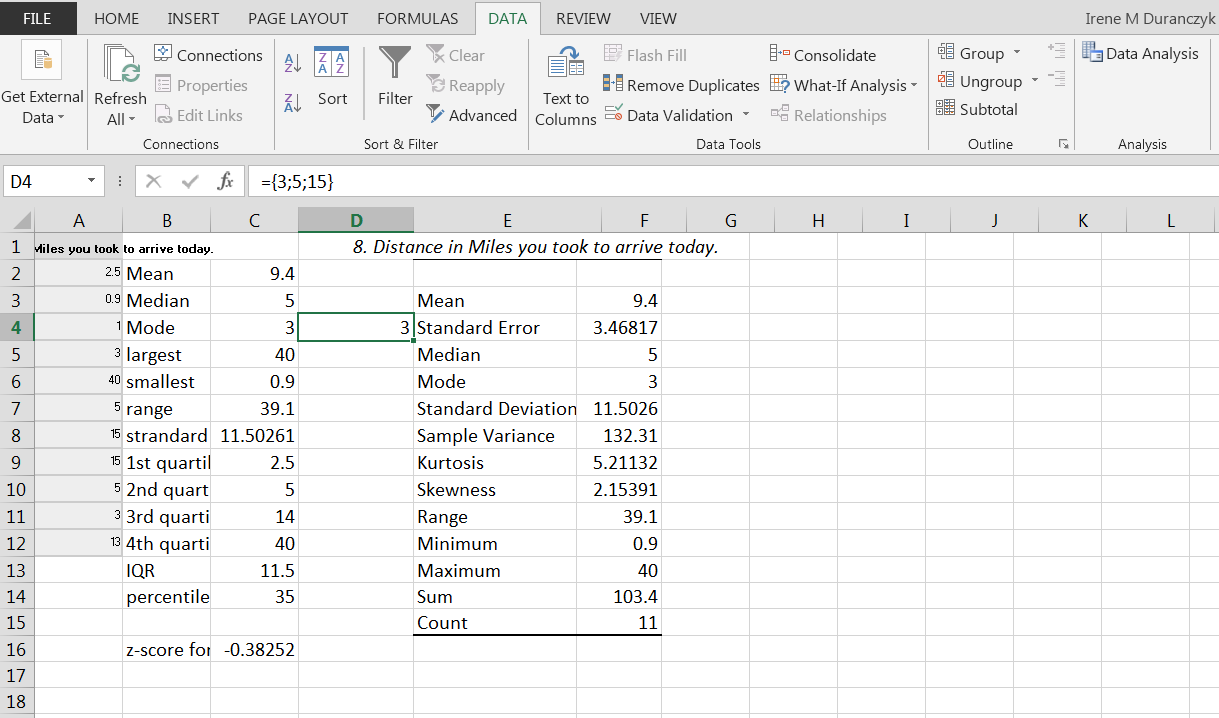Viewport: 1219px width, 718px height.
Task: Switch to the PAGE LAYOUT tab
Action: click(x=298, y=18)
